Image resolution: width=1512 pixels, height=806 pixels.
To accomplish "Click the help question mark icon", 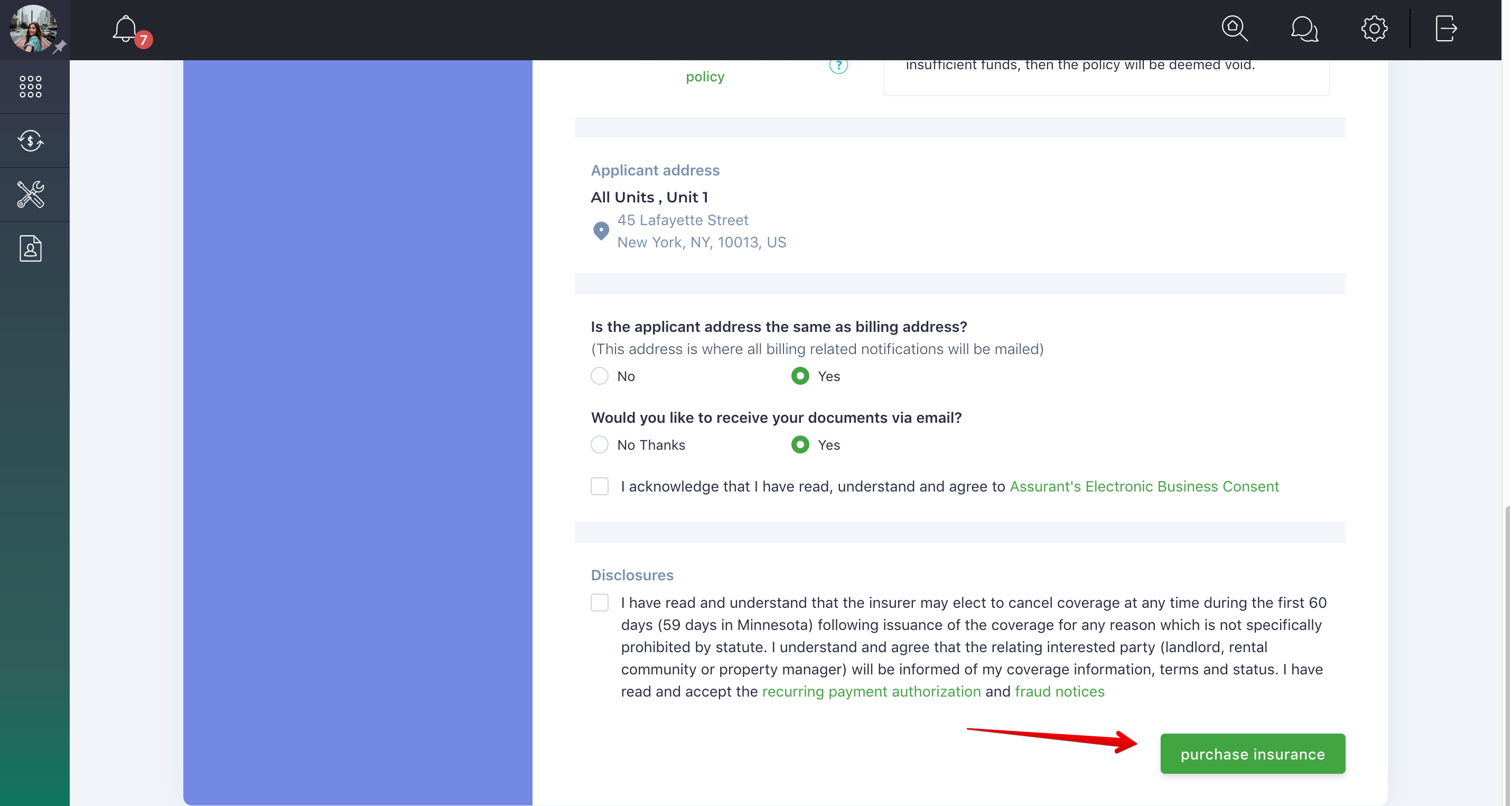I will click(x=838, y=65).
